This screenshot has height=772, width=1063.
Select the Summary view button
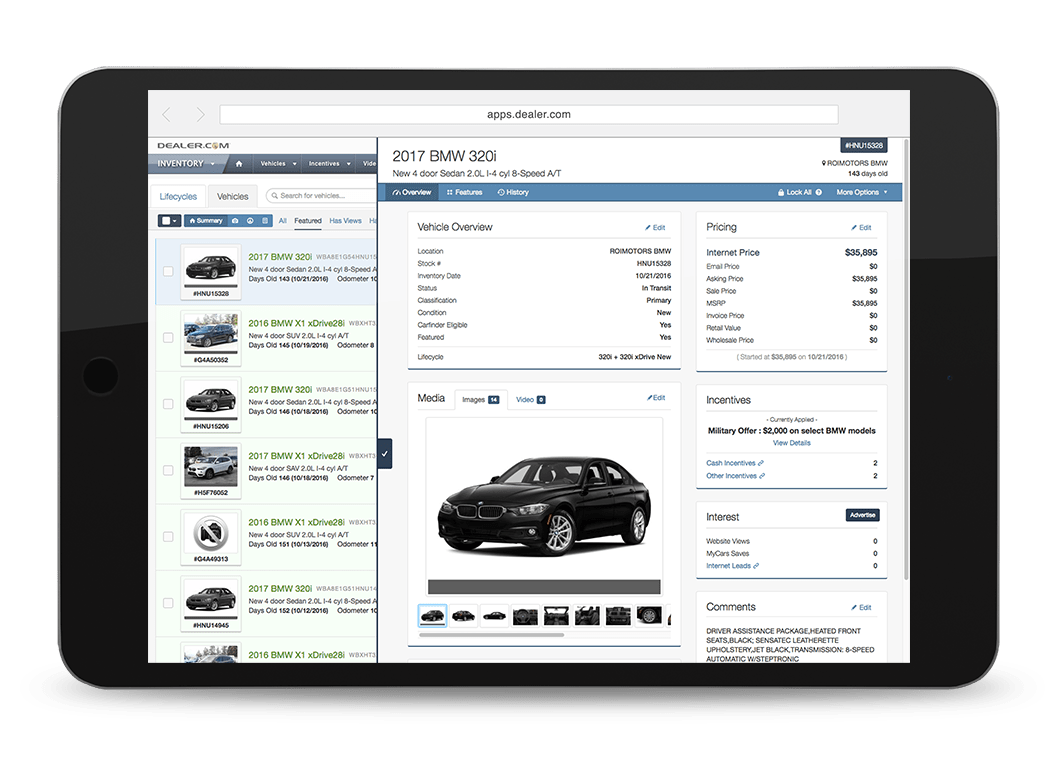point(205,221)
